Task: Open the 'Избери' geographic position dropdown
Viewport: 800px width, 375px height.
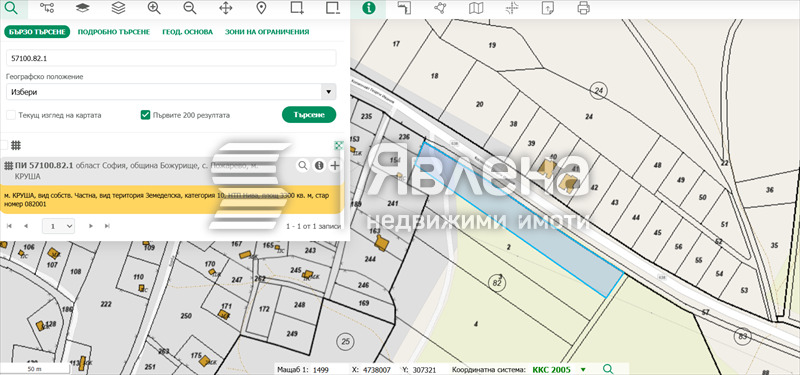Action: coord(171,92)
